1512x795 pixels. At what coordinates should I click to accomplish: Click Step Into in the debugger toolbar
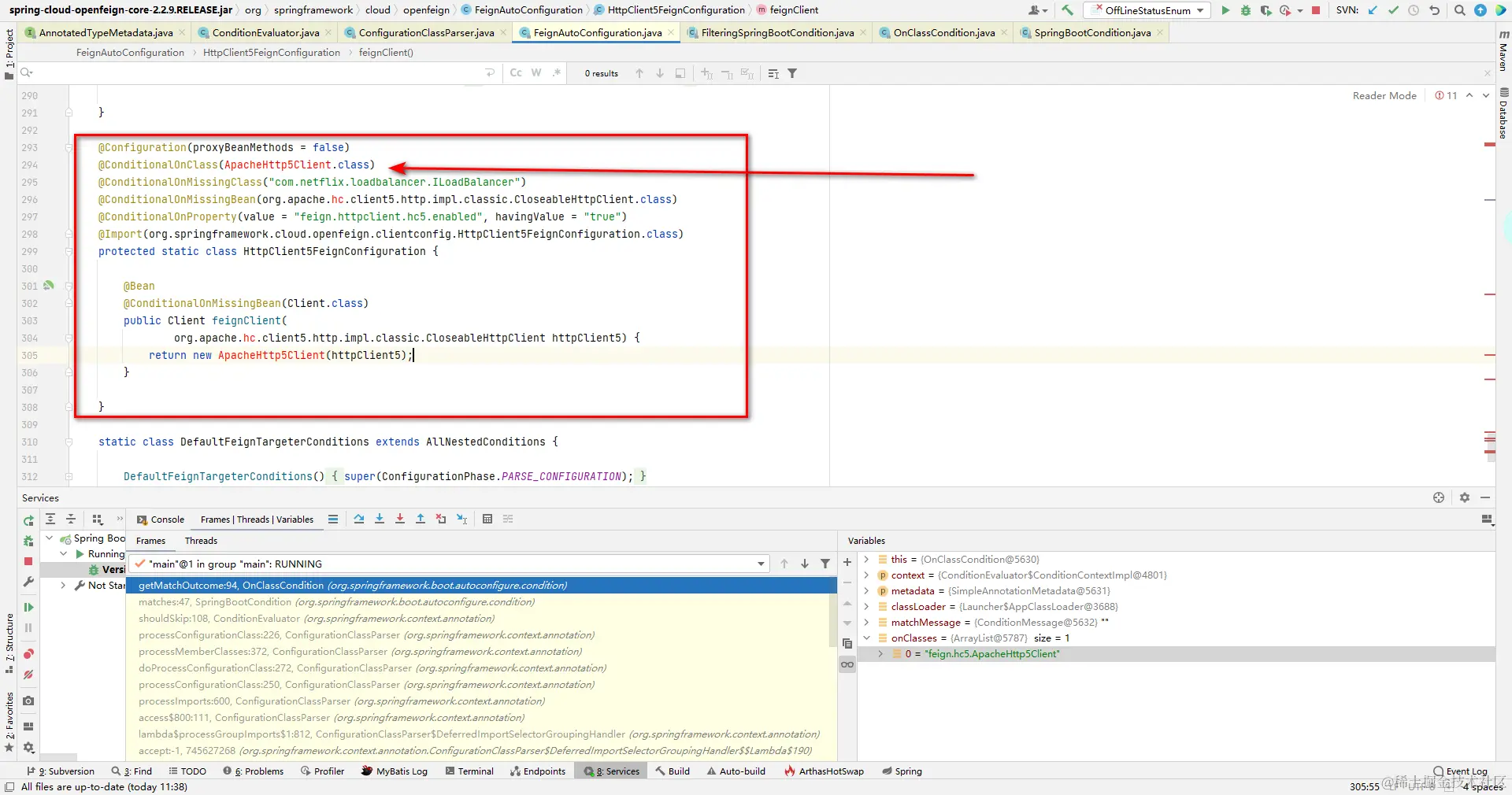pyautogui.click(x=380, y=519)
